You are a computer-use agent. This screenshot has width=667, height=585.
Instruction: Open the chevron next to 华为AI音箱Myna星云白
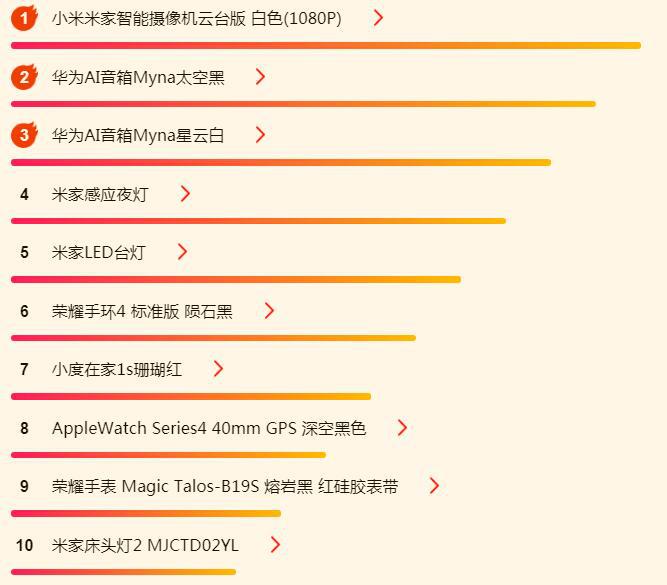[260, 135]
